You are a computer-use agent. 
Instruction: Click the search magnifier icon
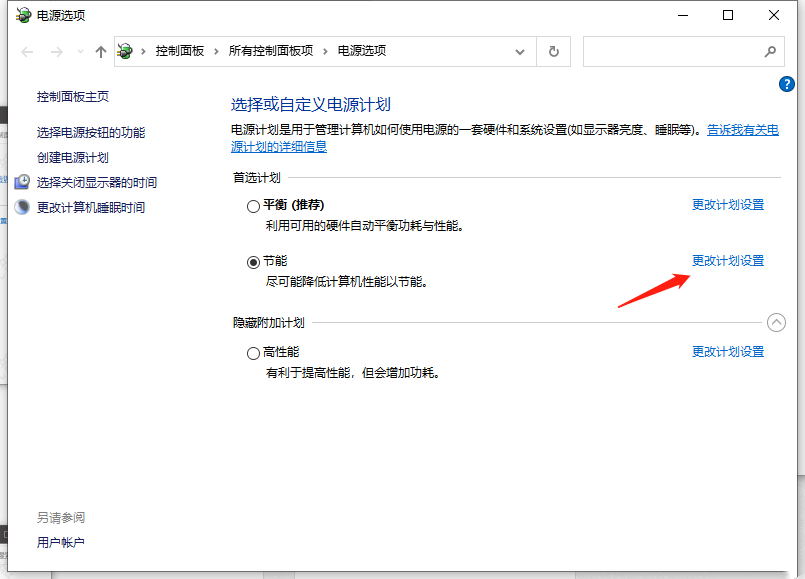[x=770, y=51]
